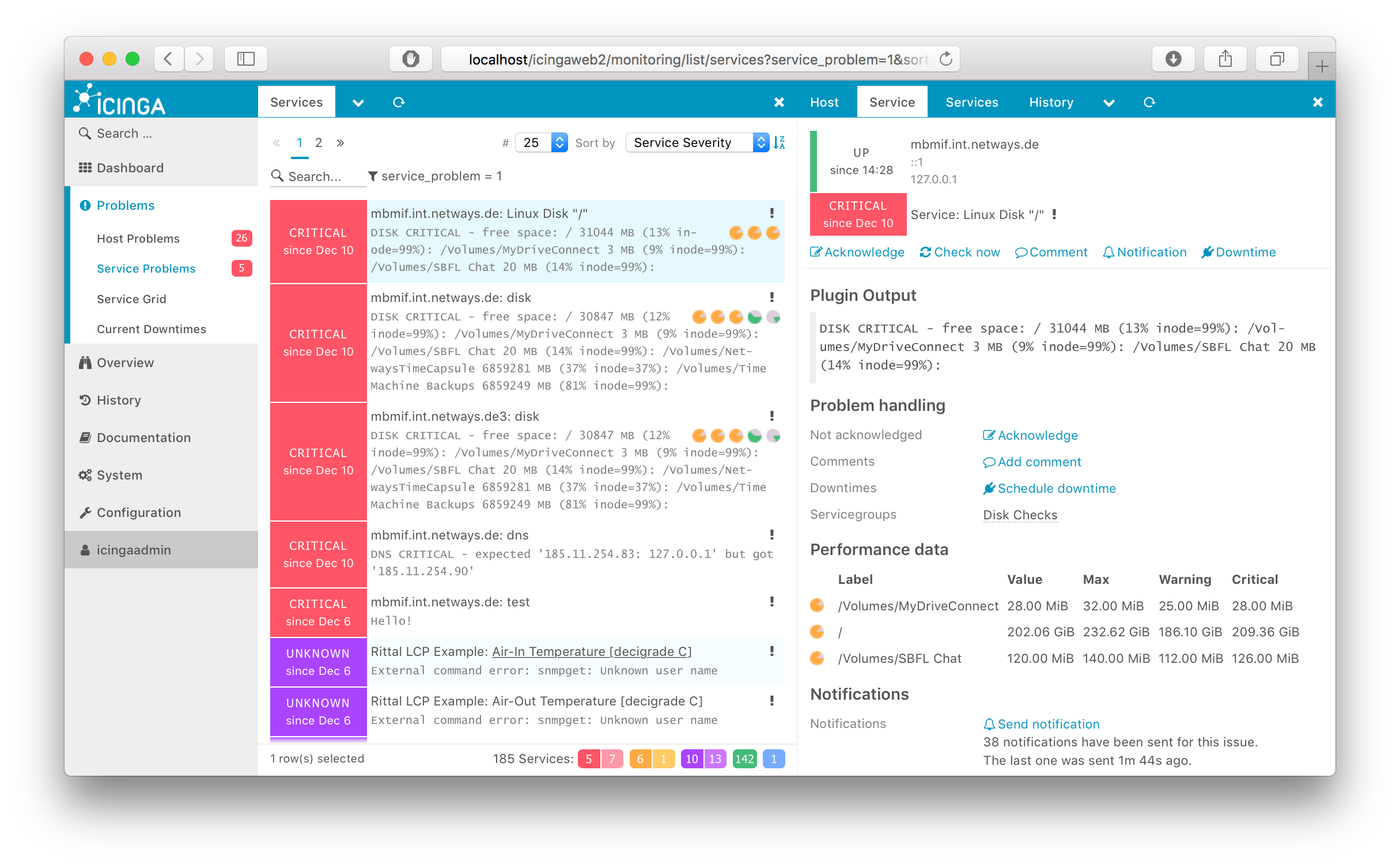Open the Sort by Service Severity dropdown
The image size is (1400, 868).
[697, 142]
